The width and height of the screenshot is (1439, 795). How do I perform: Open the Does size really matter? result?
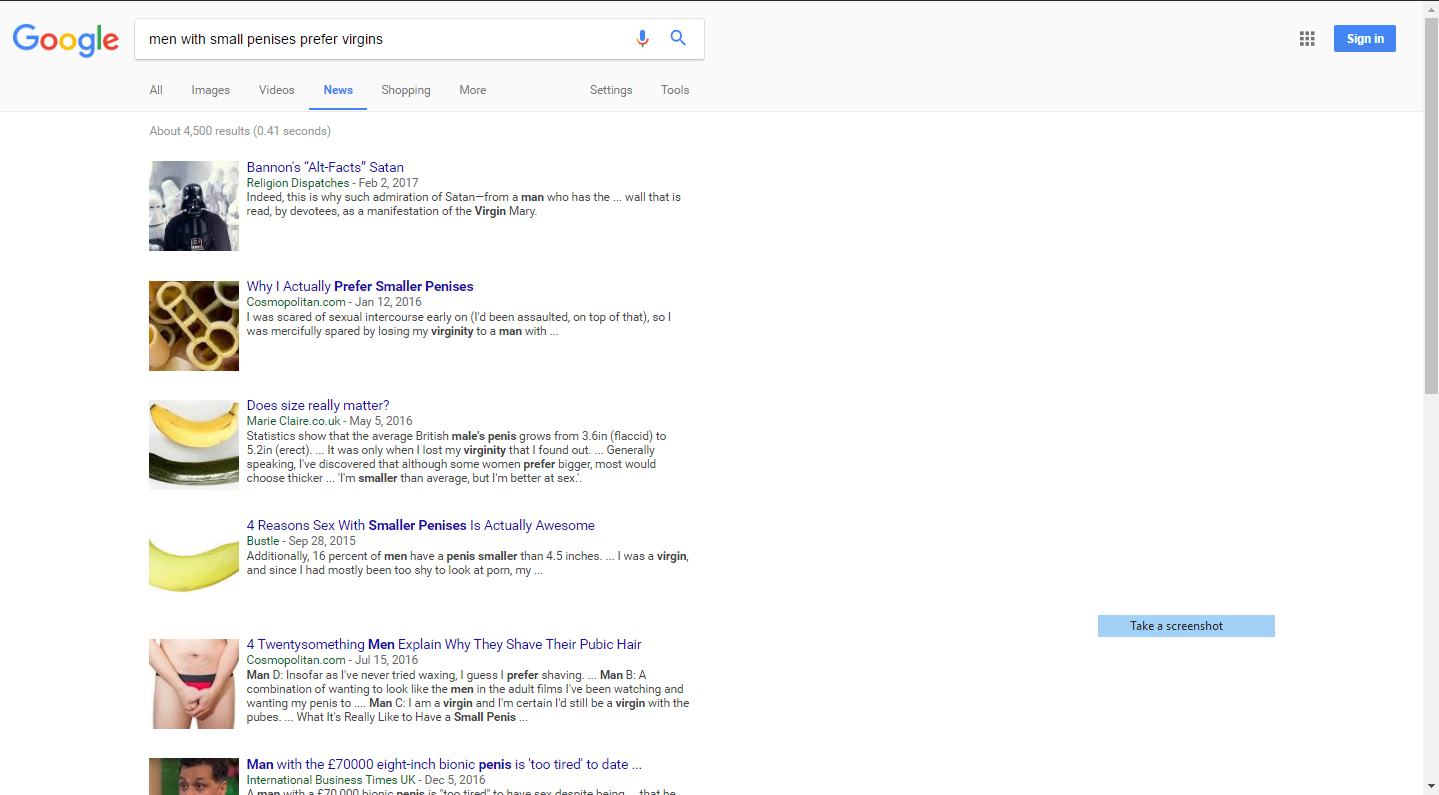[x=318, y=405]
